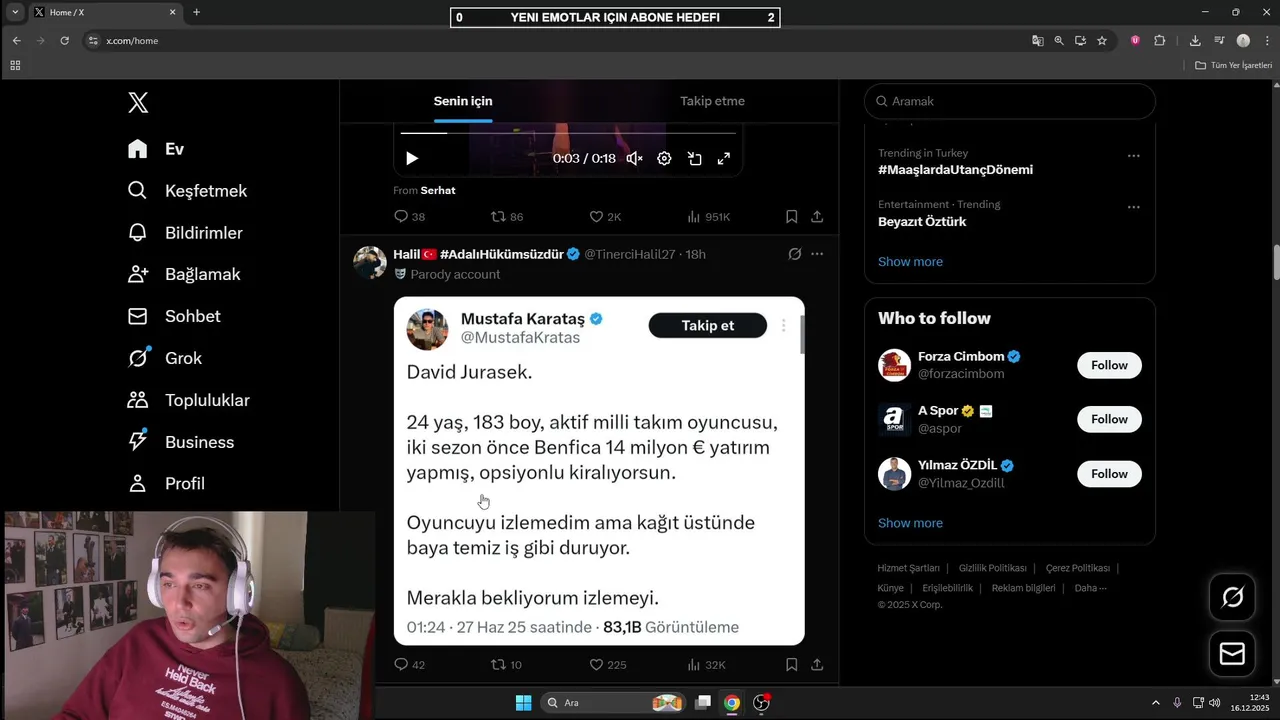Open Chrome extensions puzzle icon
This screenshot has width=1280, height=720.
1160,41
